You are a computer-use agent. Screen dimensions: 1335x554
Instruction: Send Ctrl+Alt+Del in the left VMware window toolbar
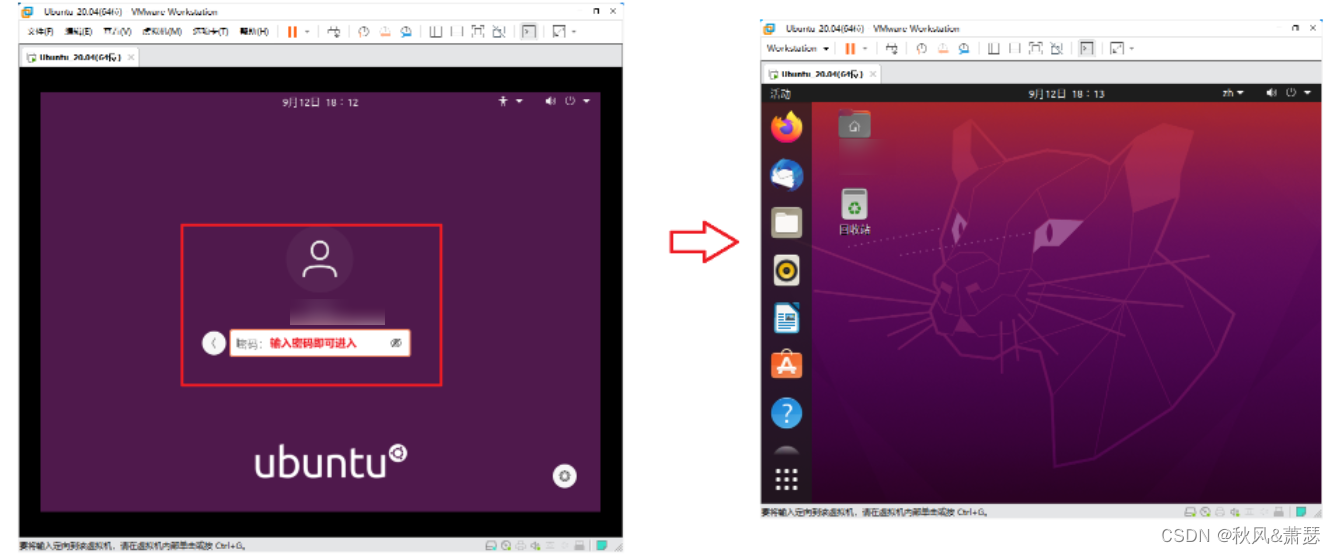point(334,32)
